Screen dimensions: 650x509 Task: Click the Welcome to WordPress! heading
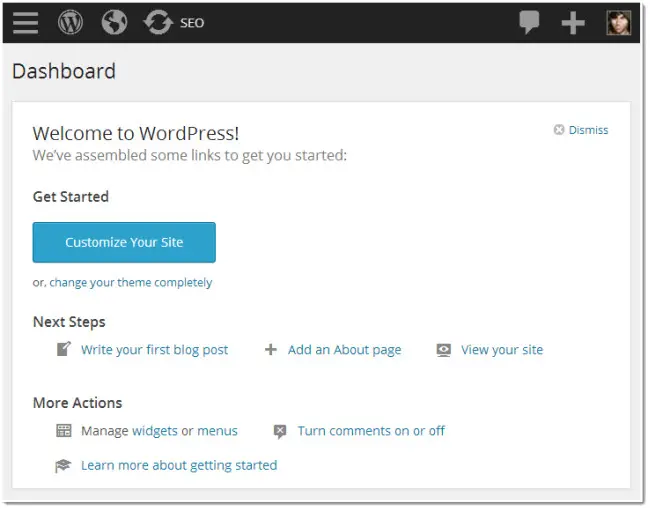136,133
